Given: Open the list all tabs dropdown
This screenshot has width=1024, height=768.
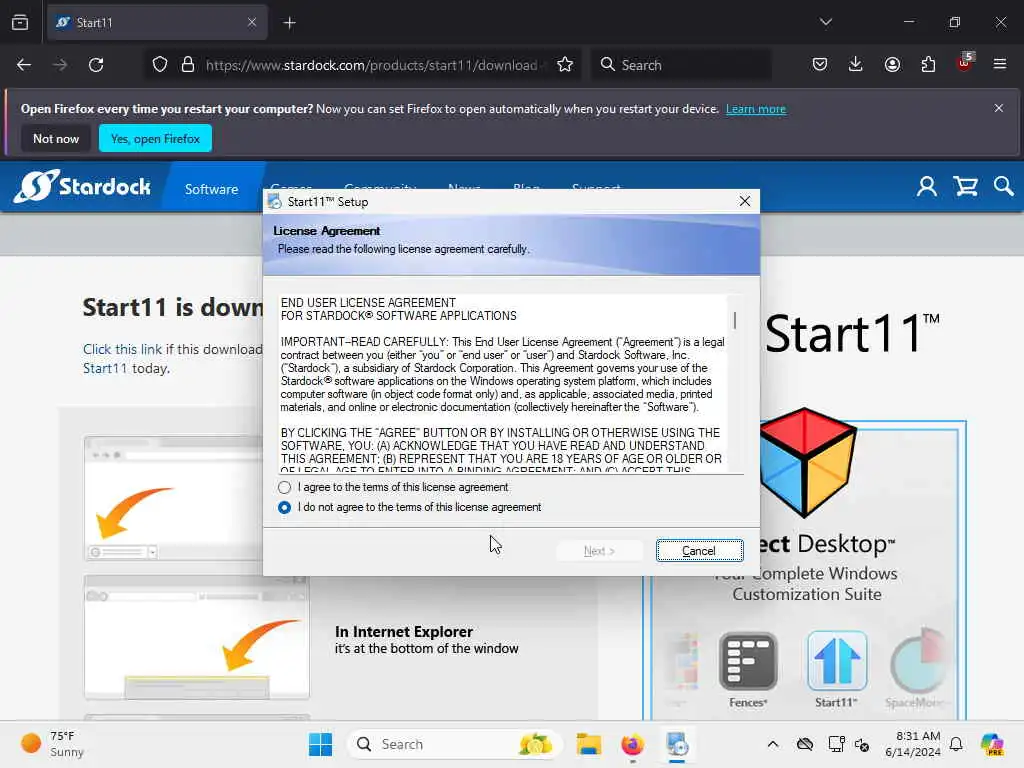Looking at the screenshot, I should pos(826,22).
